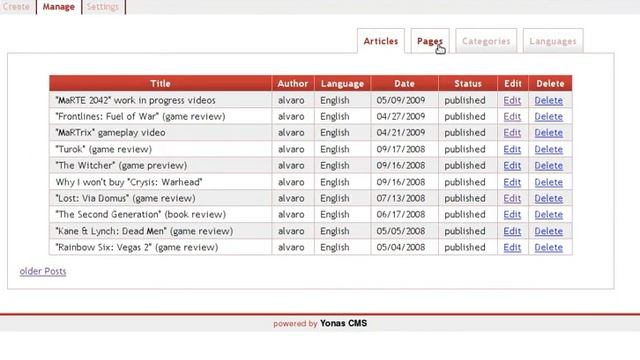This screenshot has height=360, width=640.
Task: Click the 06/17/2008 date cell
Action: coord(404,215)
